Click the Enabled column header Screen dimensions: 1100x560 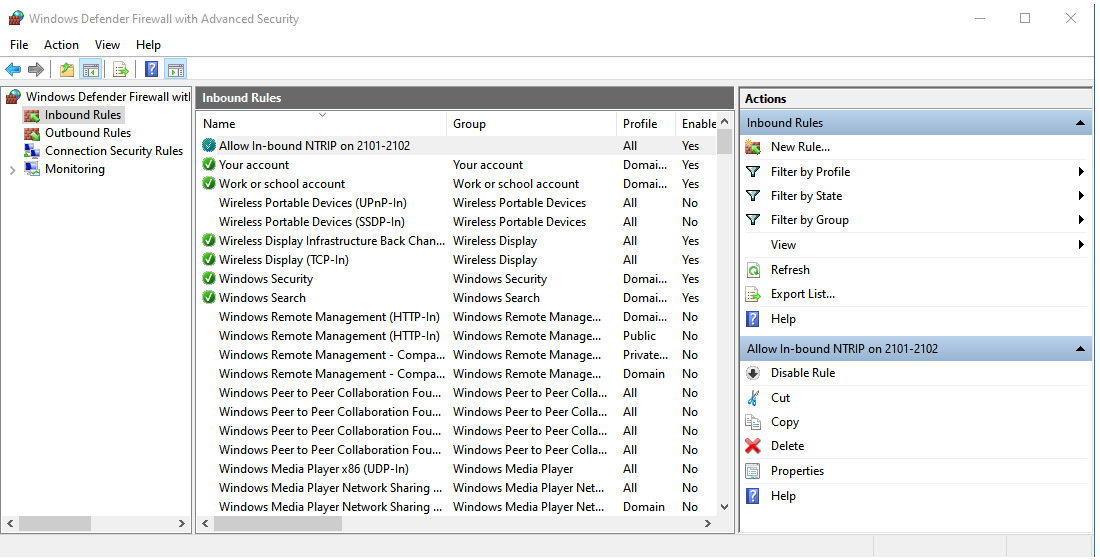697,124
